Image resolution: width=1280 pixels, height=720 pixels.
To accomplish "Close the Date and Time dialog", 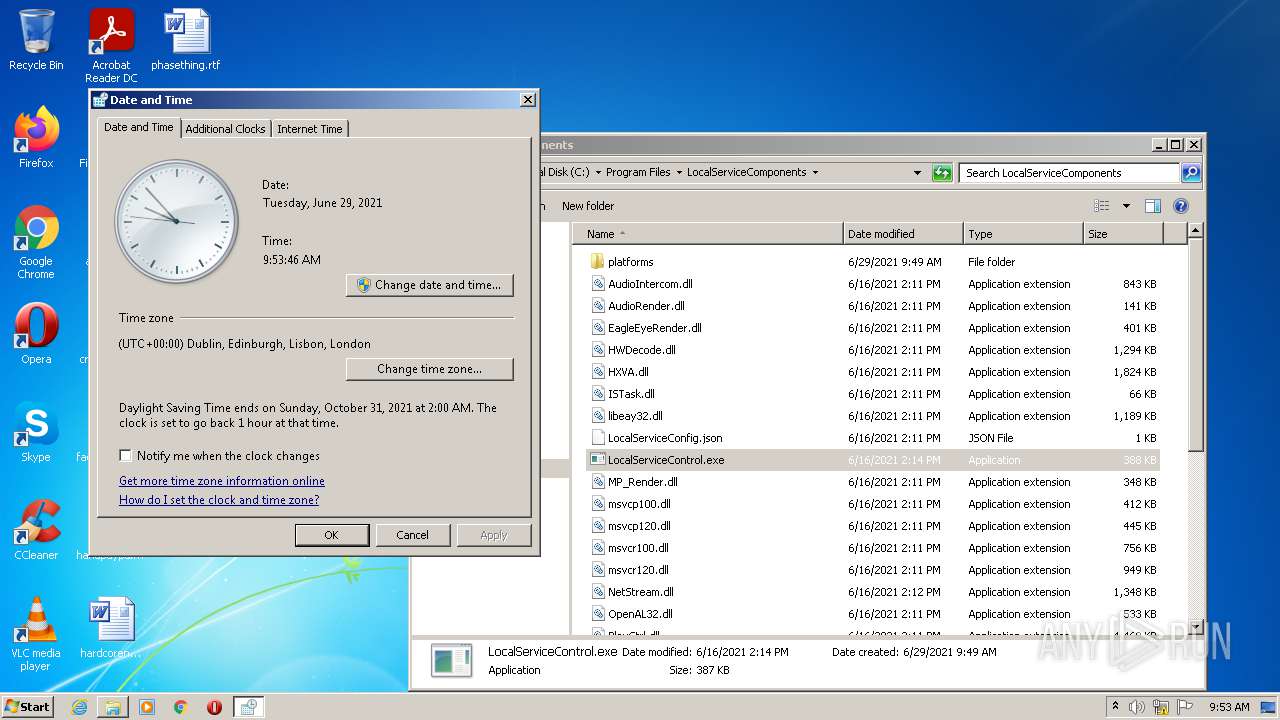I will coord(527,100).
